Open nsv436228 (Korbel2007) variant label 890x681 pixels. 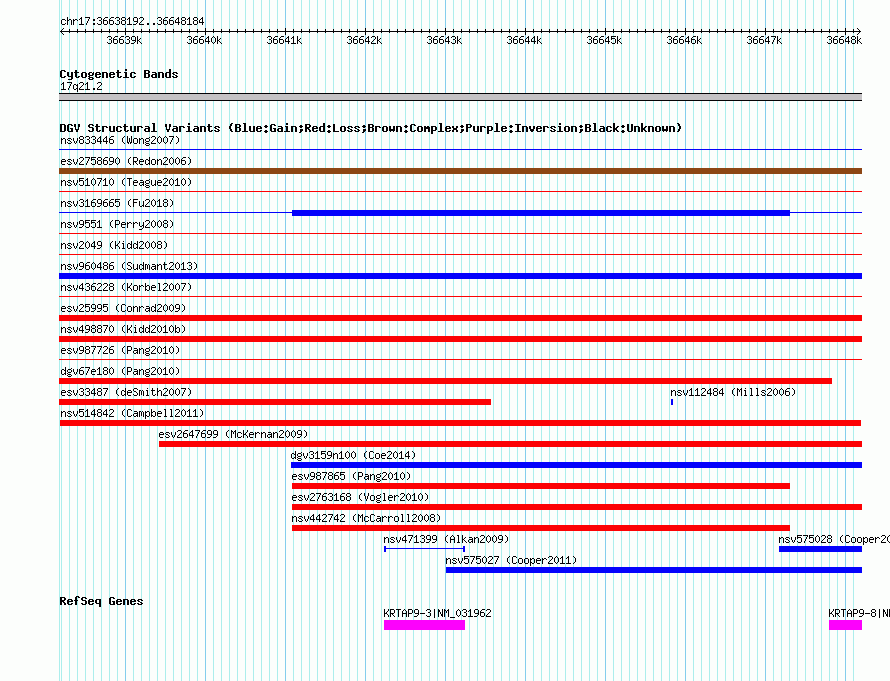pyautogui.click(x=126, y=287)
